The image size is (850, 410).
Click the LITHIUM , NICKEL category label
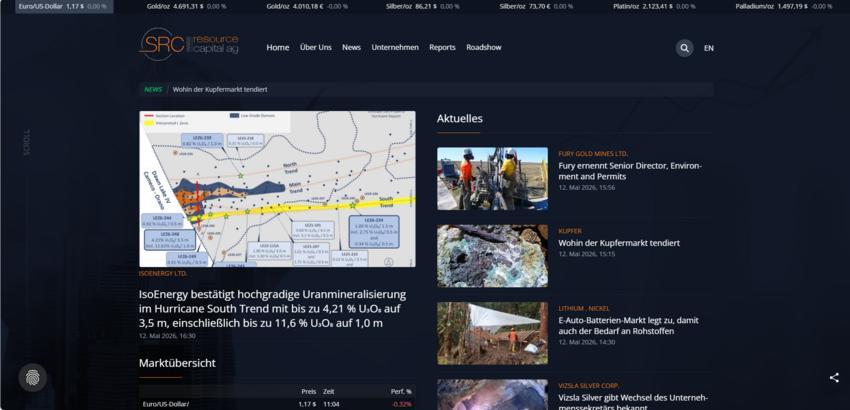click(584, 309)
